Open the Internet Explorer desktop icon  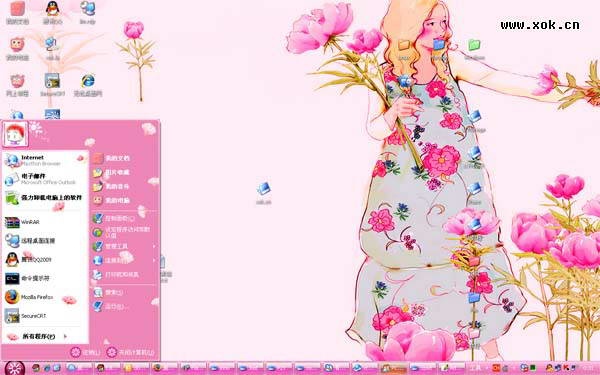(x=88, y=85)
